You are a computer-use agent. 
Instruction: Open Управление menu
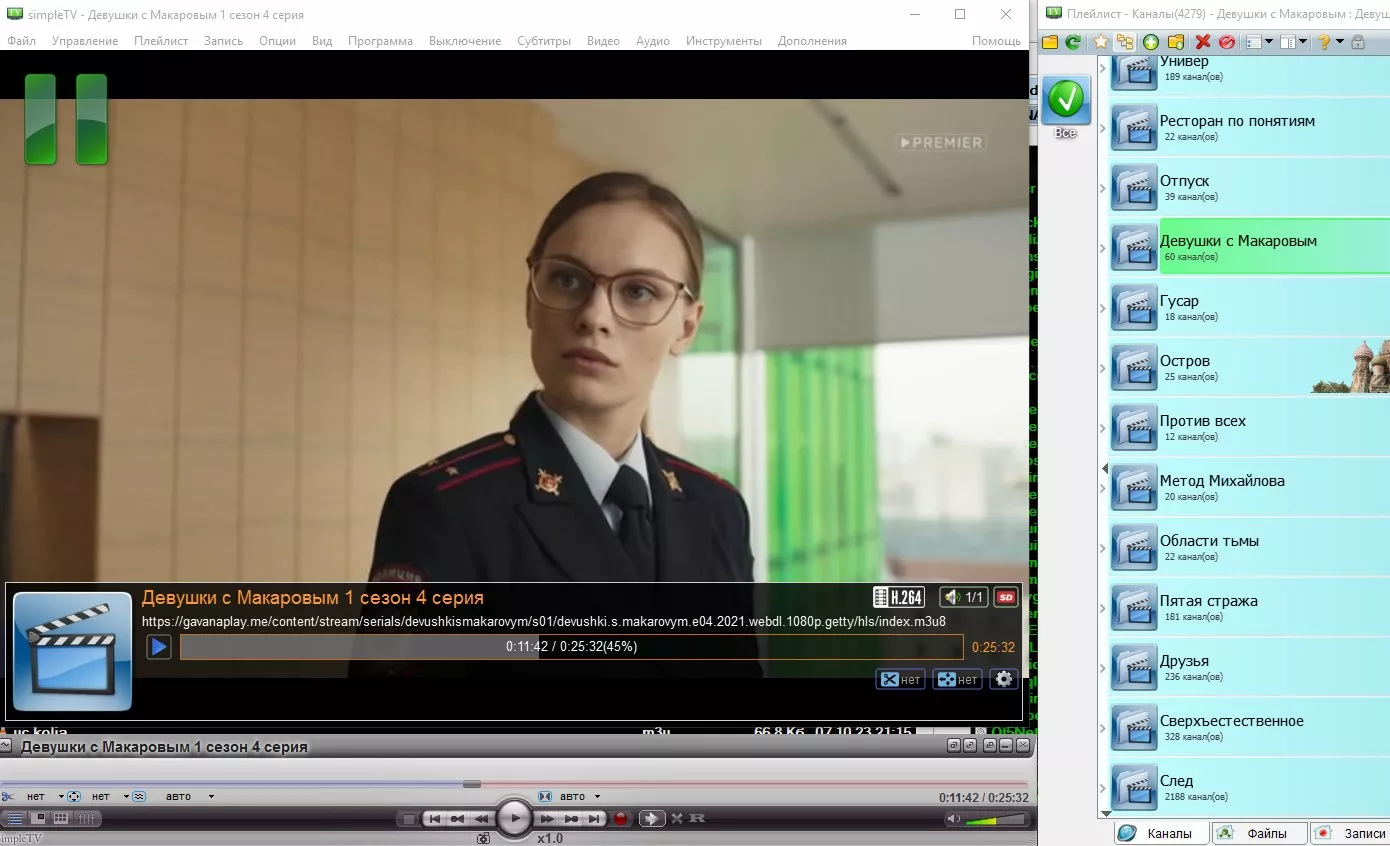coord(85,41)
